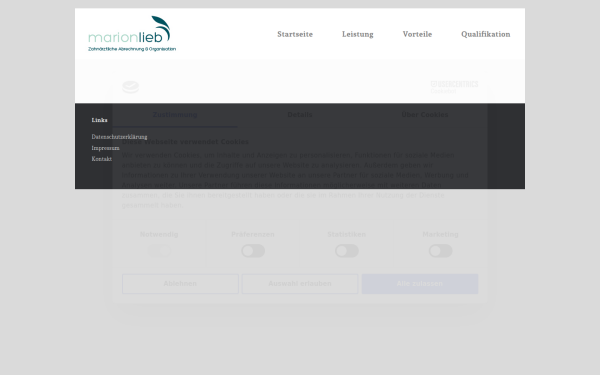
Task: Open the Über Cookies tab
Action: tap(425, 115)
